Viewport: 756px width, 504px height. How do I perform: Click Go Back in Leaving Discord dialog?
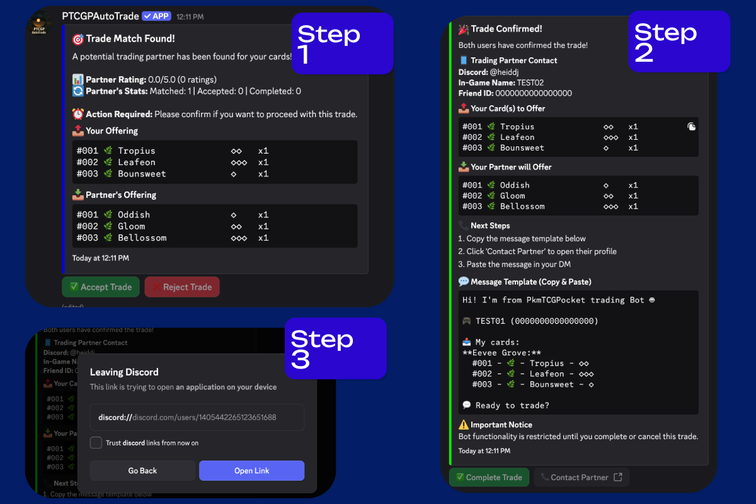coord(142,471)
